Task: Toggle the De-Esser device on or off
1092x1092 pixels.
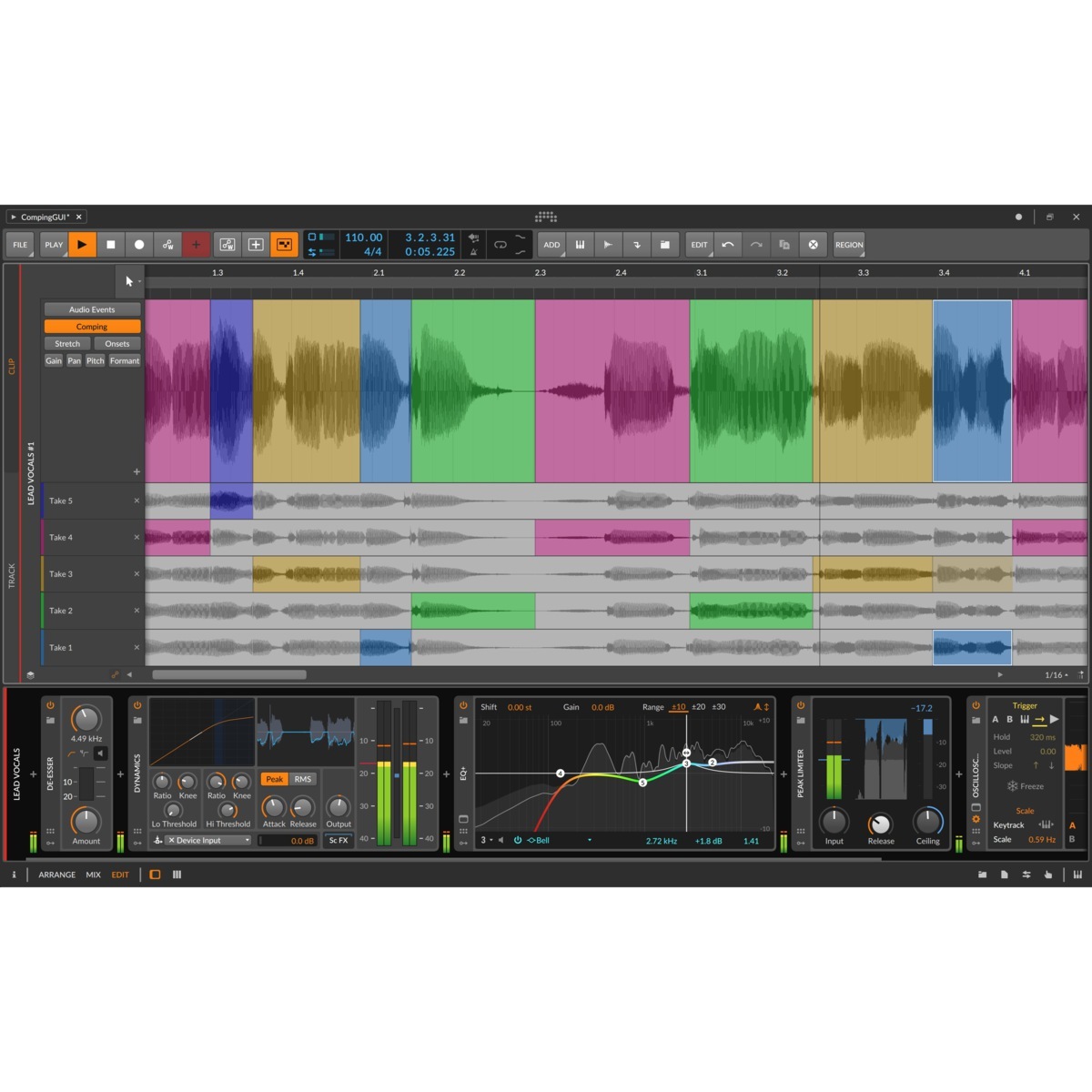Action: (x=51, y=705)
